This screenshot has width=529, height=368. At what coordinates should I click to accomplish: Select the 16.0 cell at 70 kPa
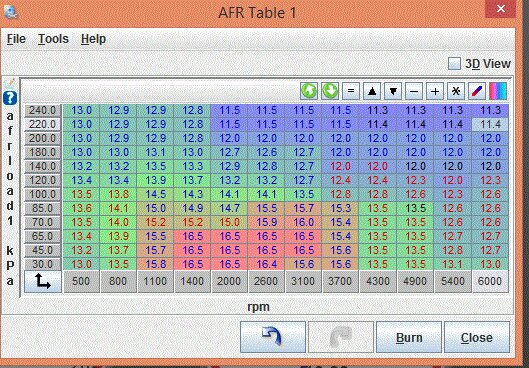[303, 222]
